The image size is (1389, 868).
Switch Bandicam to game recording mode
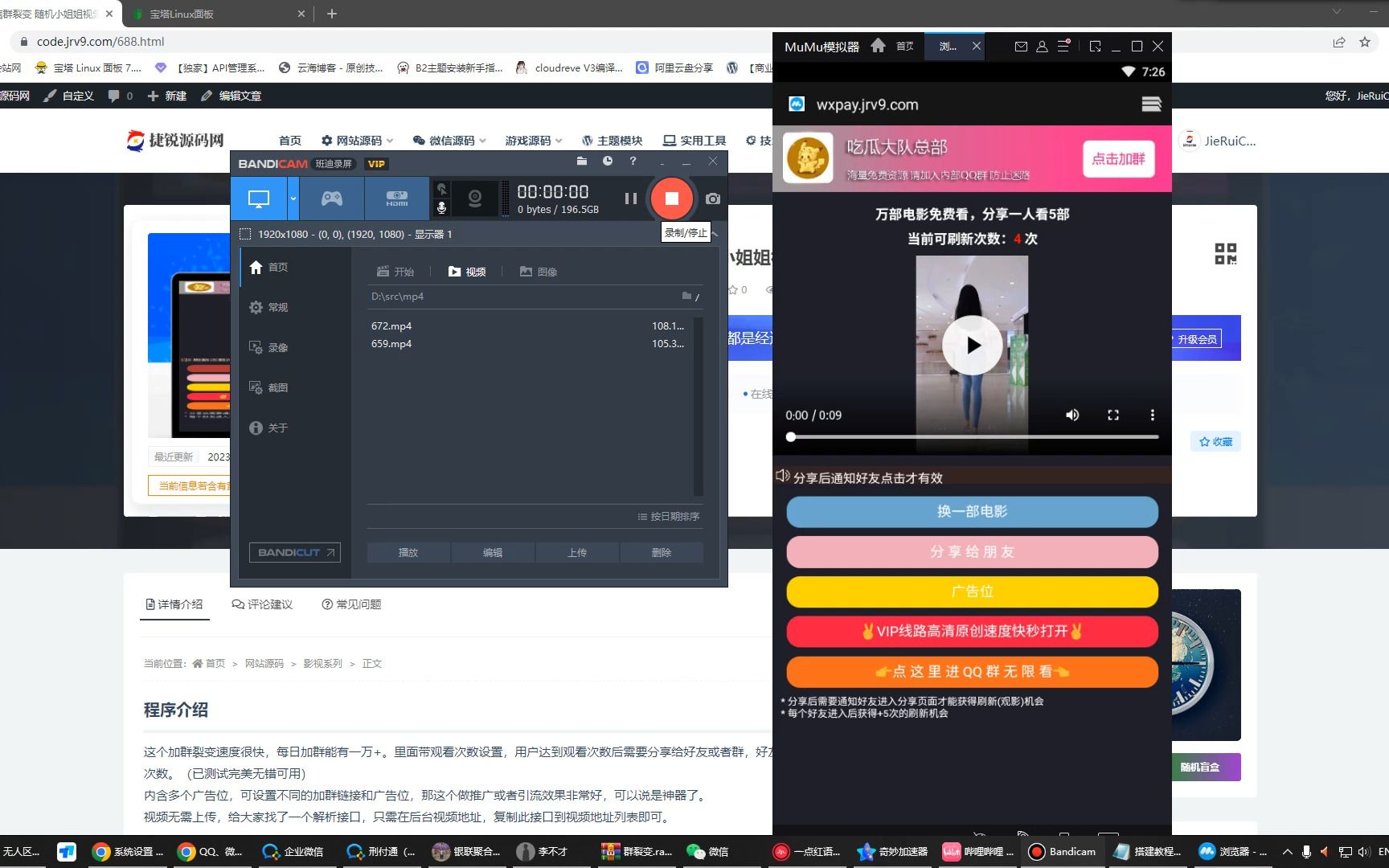tap(332, 199)
